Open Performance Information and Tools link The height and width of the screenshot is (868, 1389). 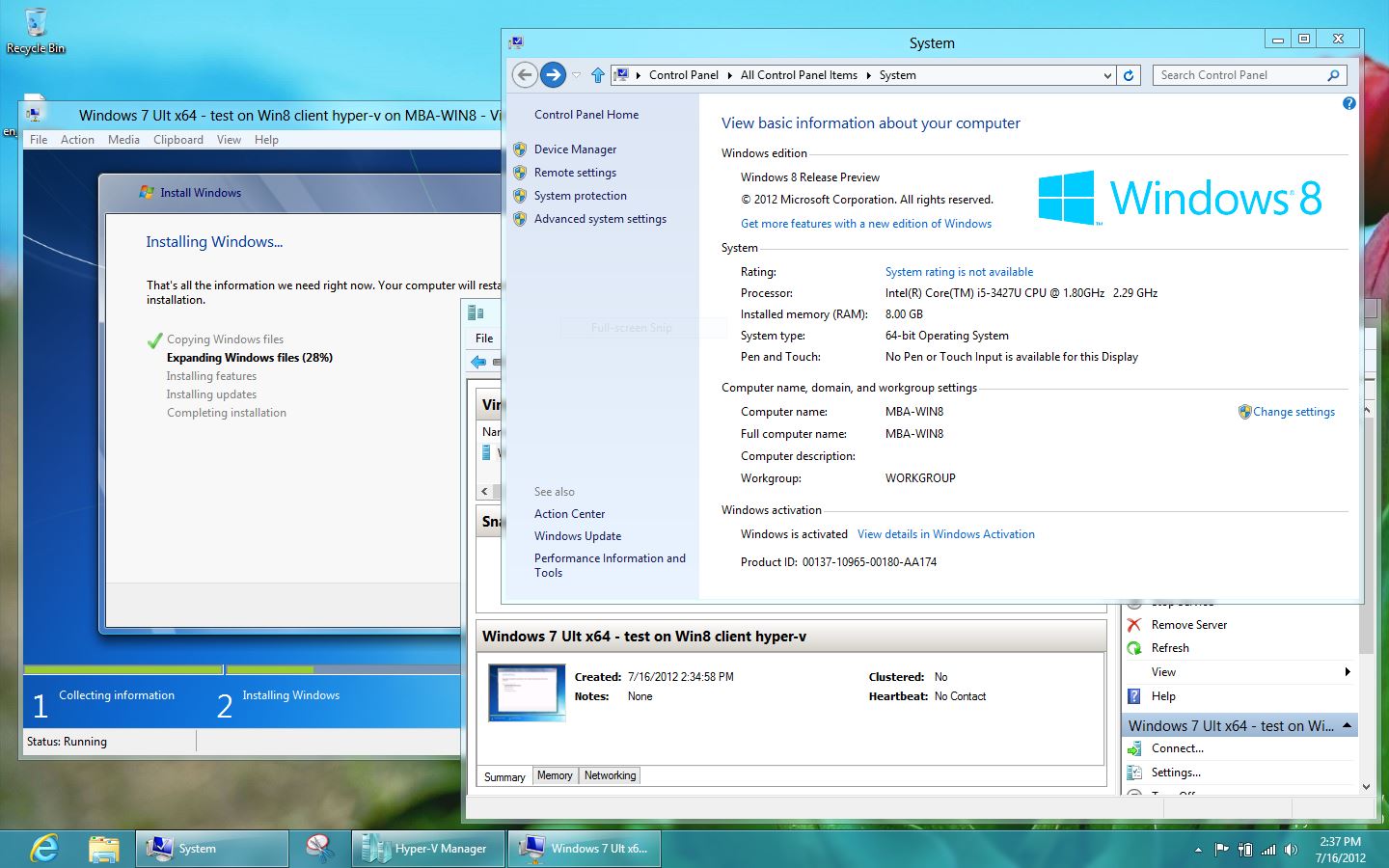tap(610, 565)
